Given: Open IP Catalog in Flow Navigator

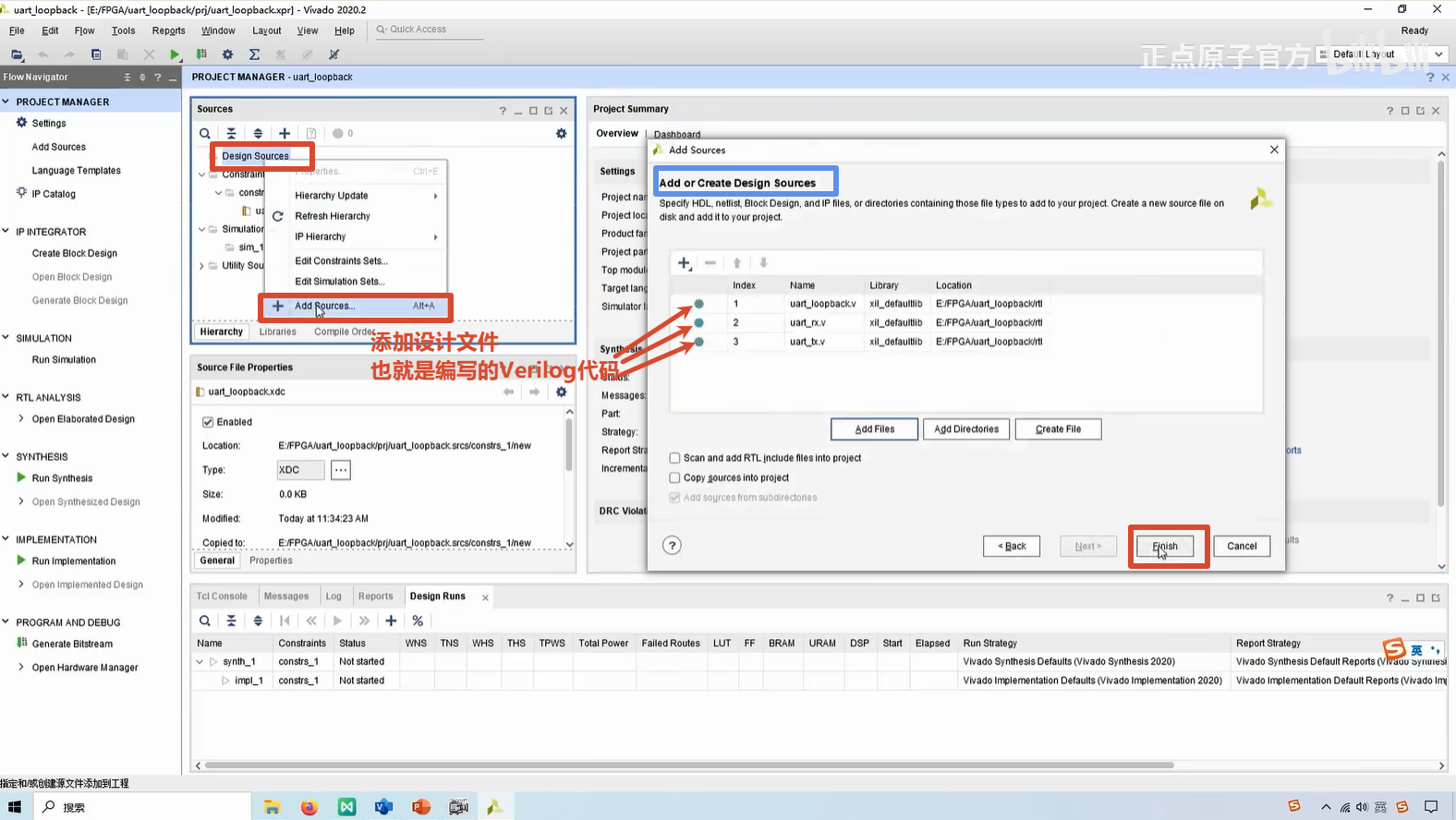Looking at the screenshot, I should (54, 194).
